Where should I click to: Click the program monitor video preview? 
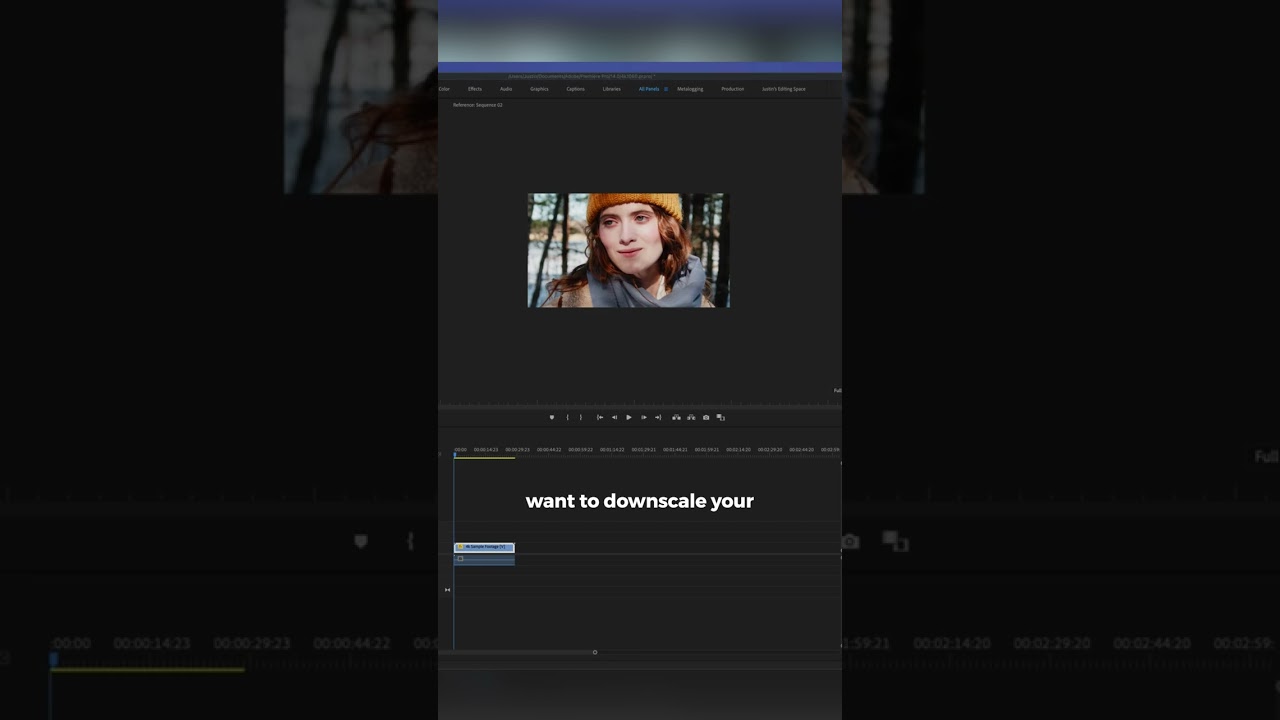click(x=629, y=250)
